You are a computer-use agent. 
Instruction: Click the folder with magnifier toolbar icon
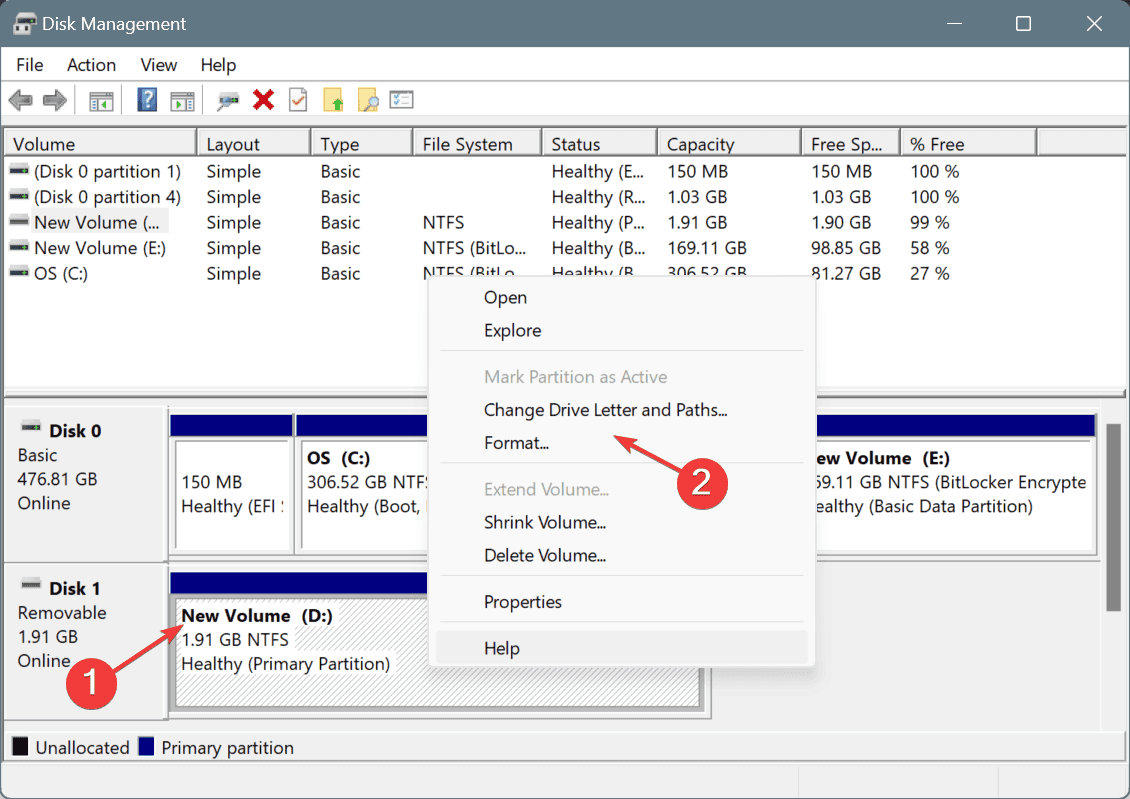click(x=368, y=100)
